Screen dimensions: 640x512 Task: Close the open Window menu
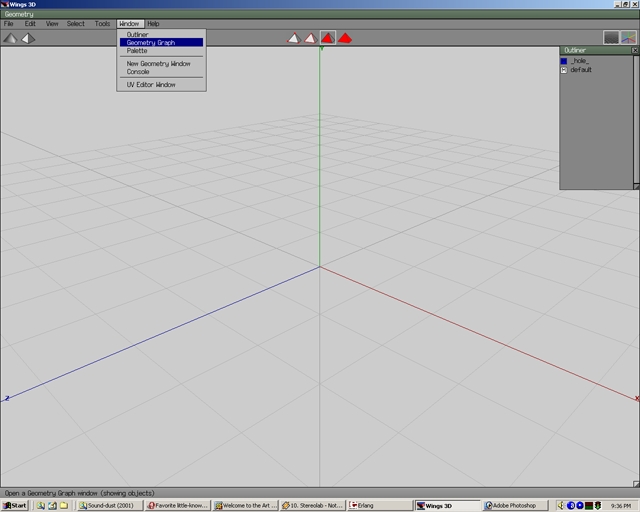[130, 24]
